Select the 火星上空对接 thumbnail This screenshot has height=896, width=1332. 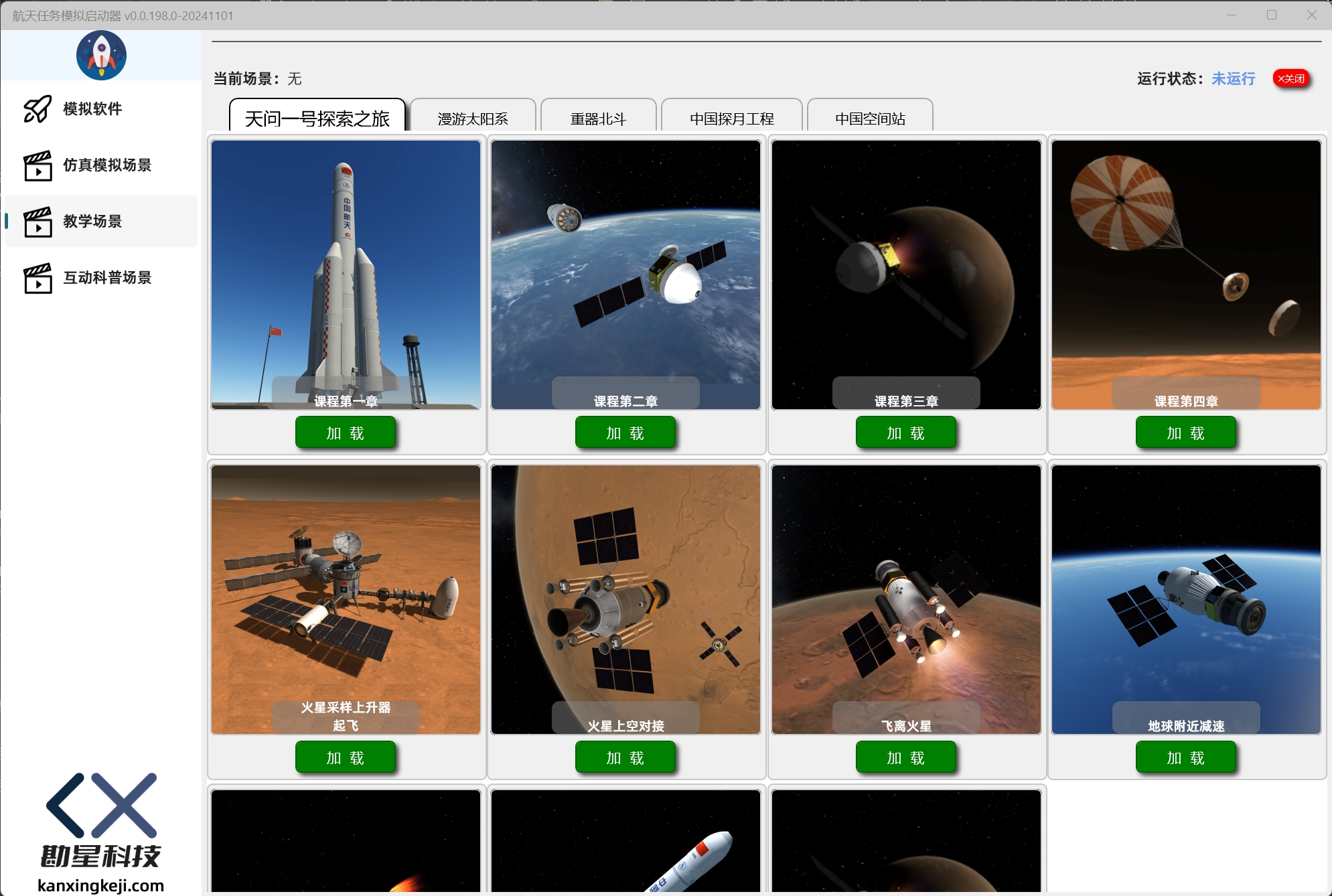click(625, 599)
